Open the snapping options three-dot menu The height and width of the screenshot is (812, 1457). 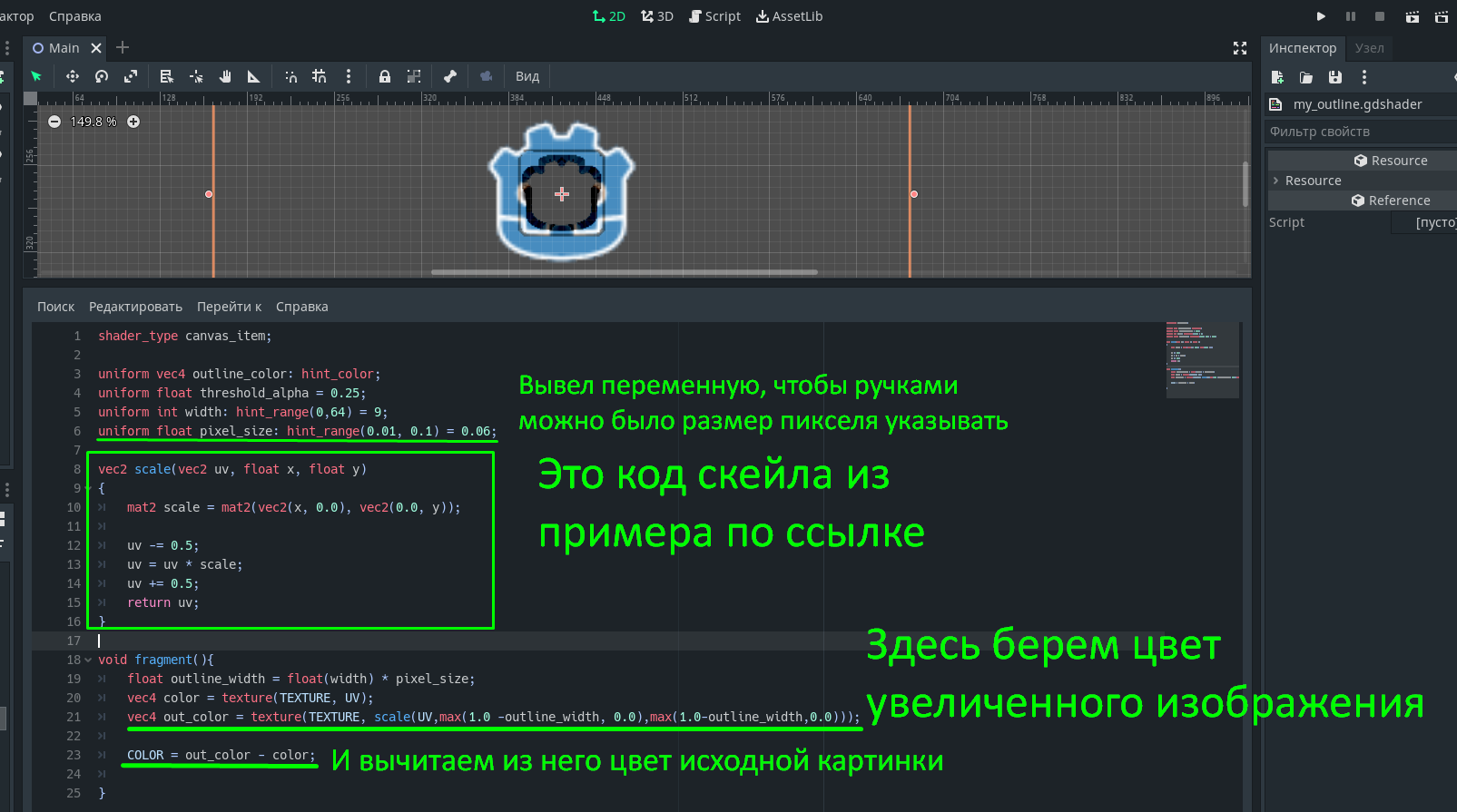tap(349, 77)
